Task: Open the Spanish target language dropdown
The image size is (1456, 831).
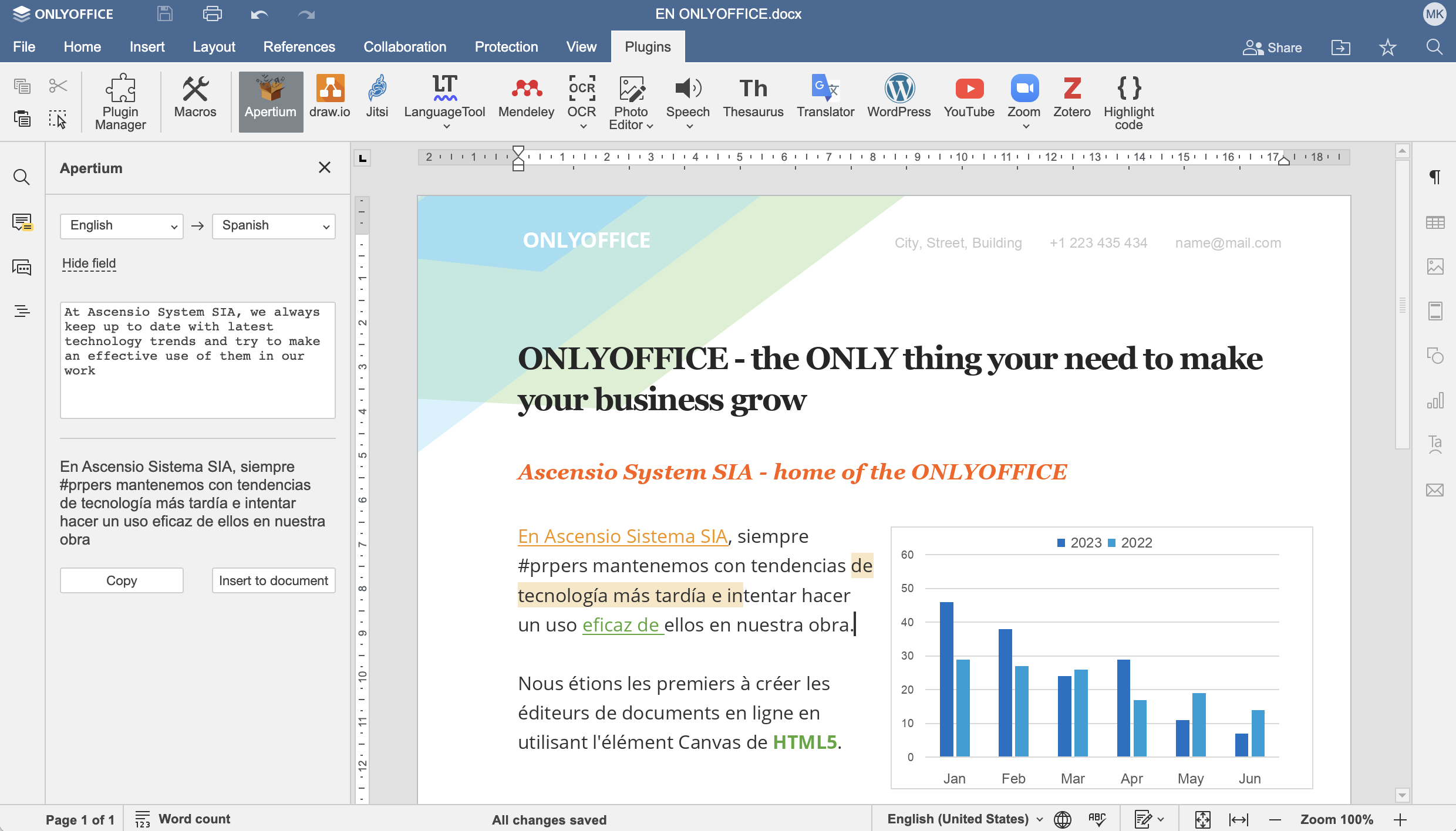Action: [274, 226]
